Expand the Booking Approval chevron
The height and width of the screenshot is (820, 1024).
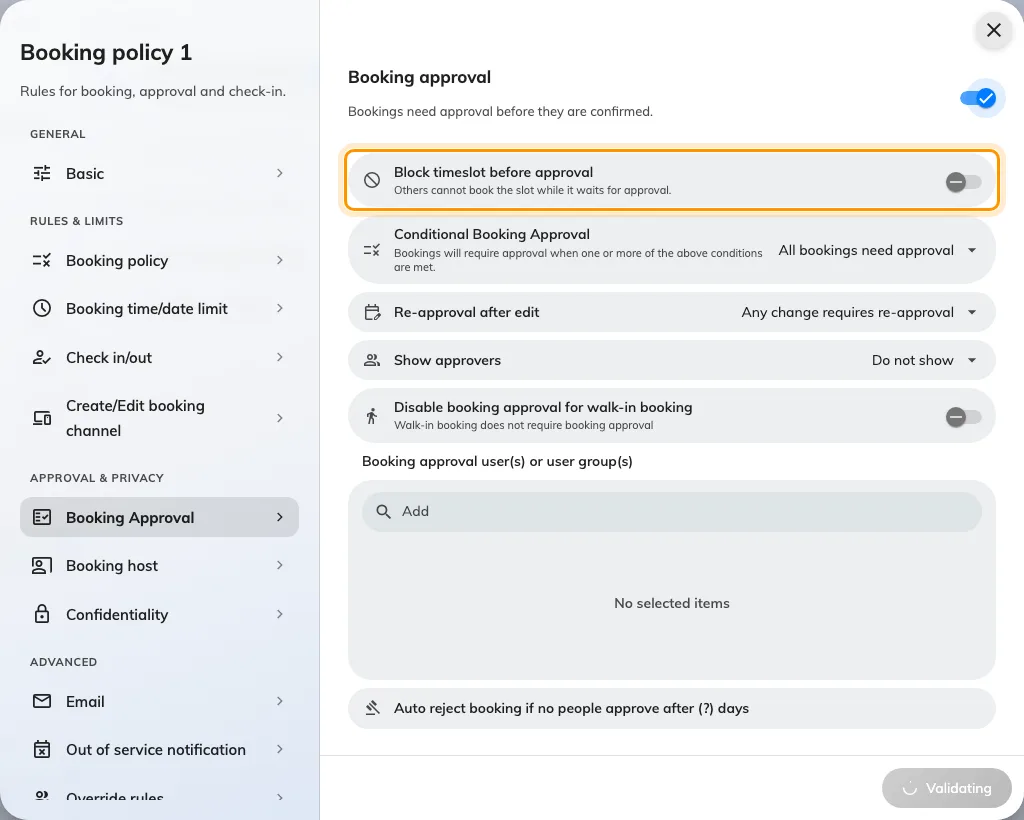pyautogui.click(x=280, y=517)
